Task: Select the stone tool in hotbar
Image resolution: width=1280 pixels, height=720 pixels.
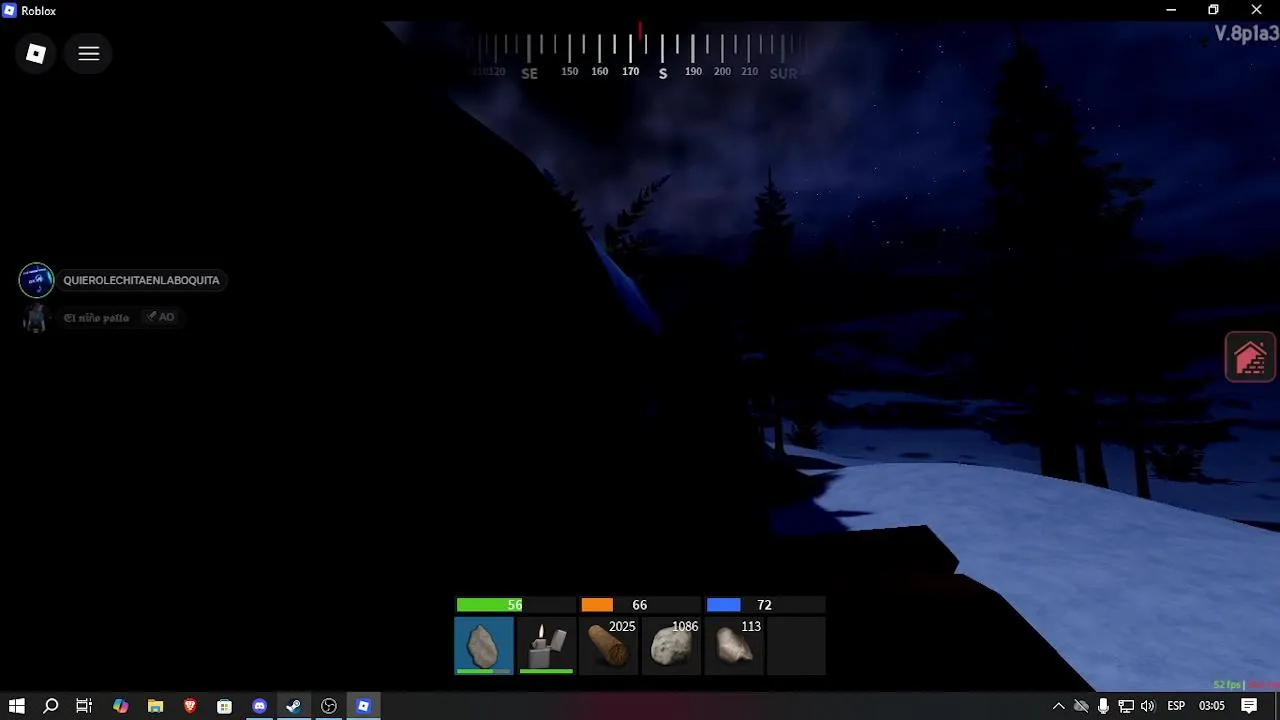Action: [484, 645]
